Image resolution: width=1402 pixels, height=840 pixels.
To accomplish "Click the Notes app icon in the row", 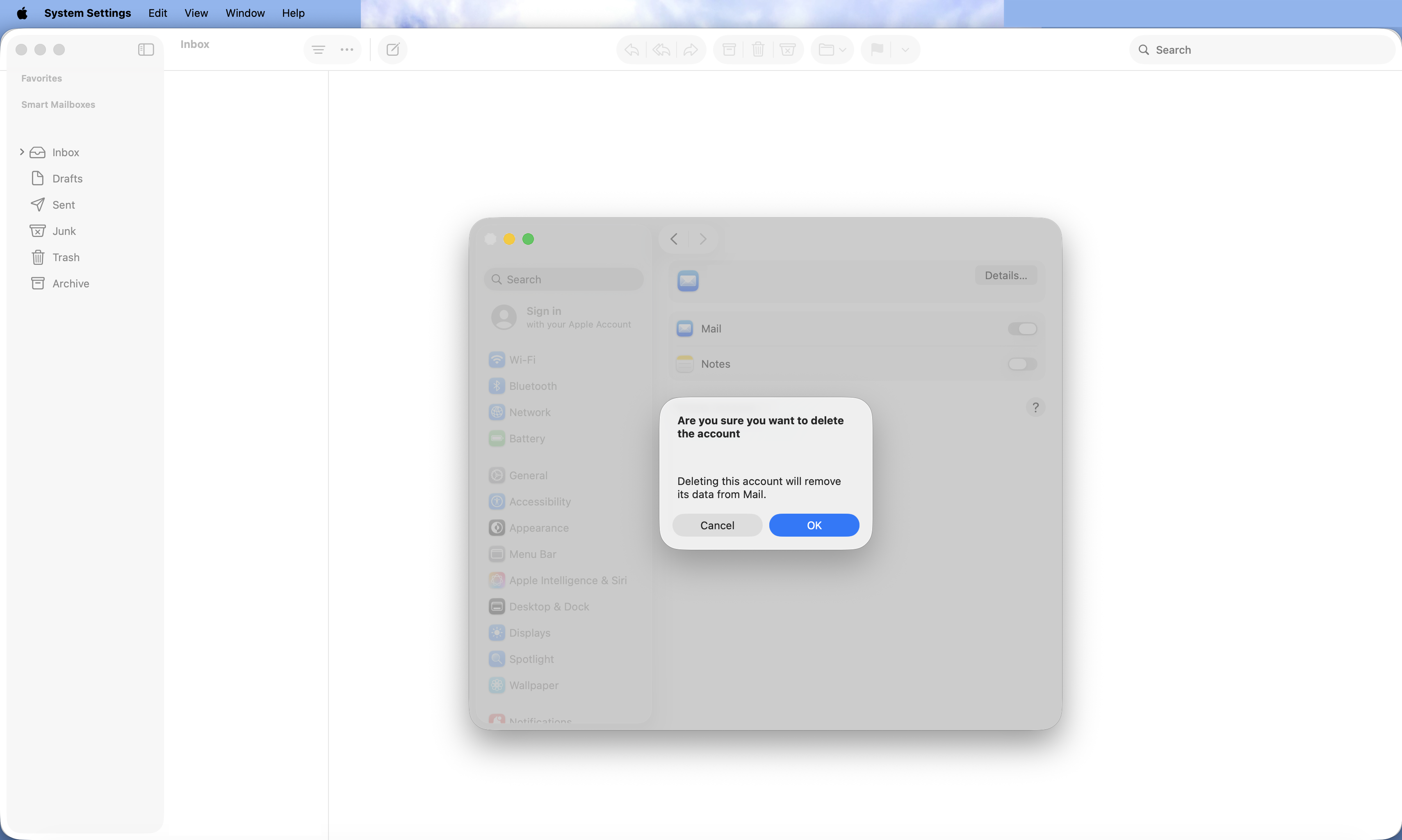I will [685, 364].
